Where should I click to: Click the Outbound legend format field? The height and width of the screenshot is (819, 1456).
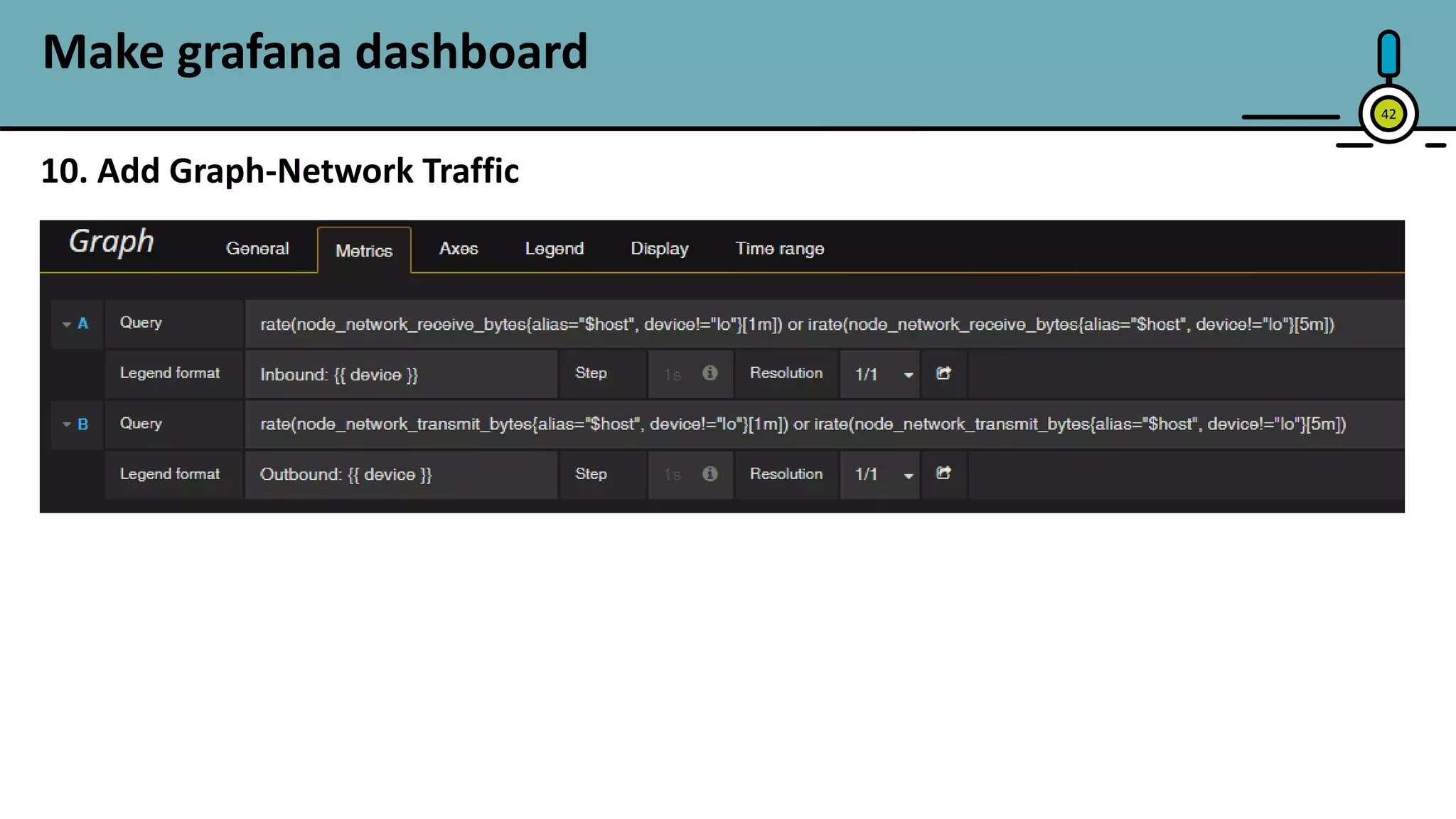[x=401, y=474]
